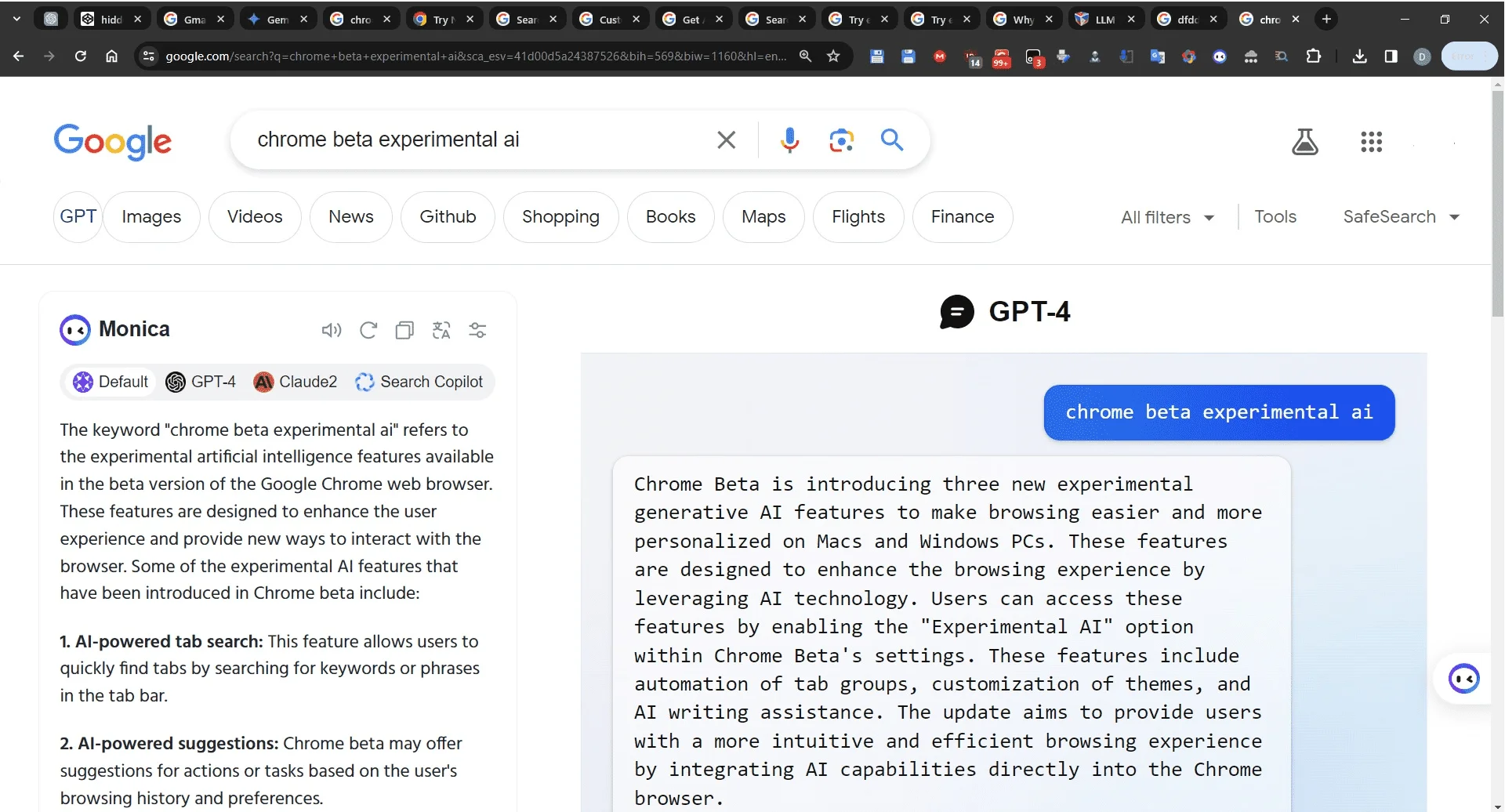Read Monica's answer aloud with speaker icon
1505x812 pixels.
click(332, 330)
